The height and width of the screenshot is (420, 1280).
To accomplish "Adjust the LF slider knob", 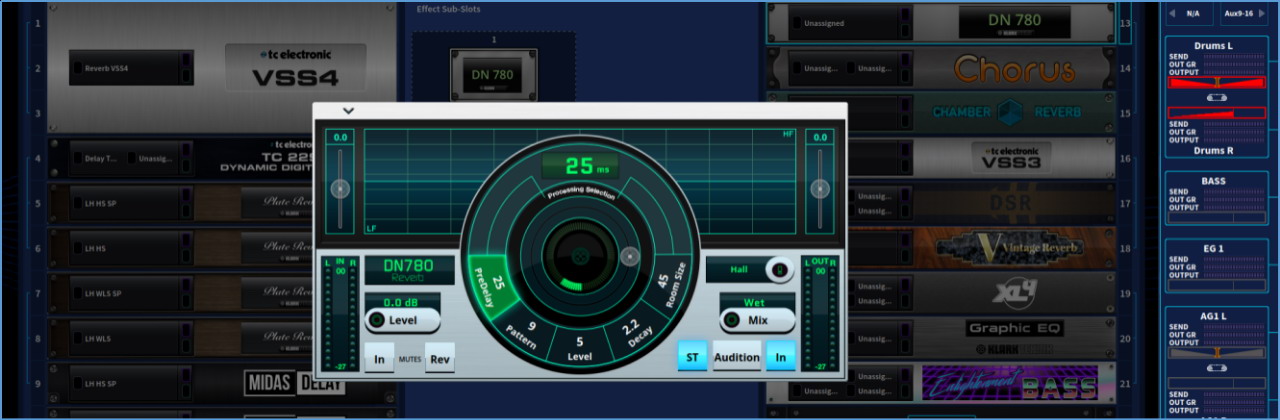I will 341,188.
